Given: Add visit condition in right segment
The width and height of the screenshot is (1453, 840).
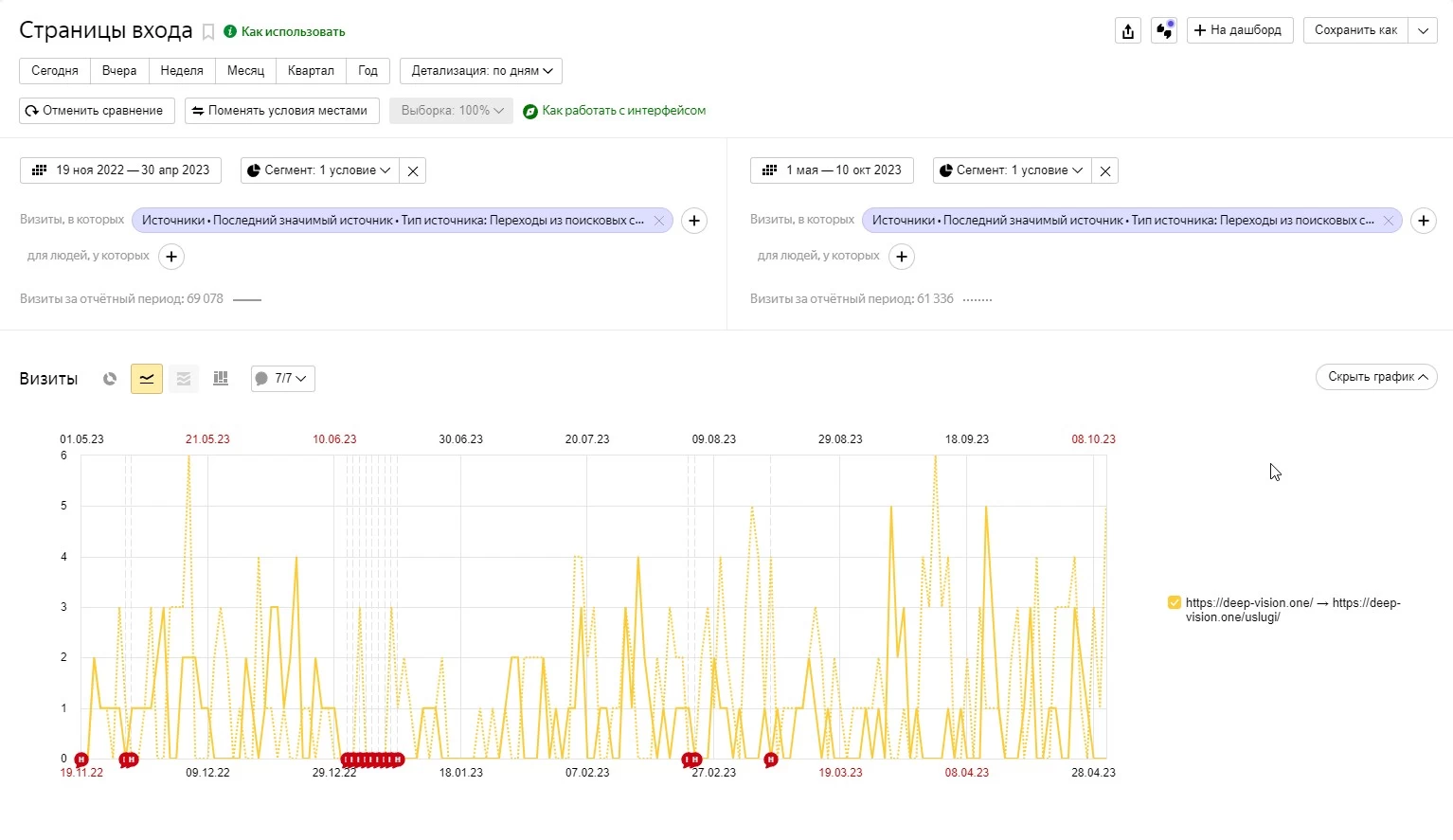Looking at the screenshot, I should [1423, 221].
